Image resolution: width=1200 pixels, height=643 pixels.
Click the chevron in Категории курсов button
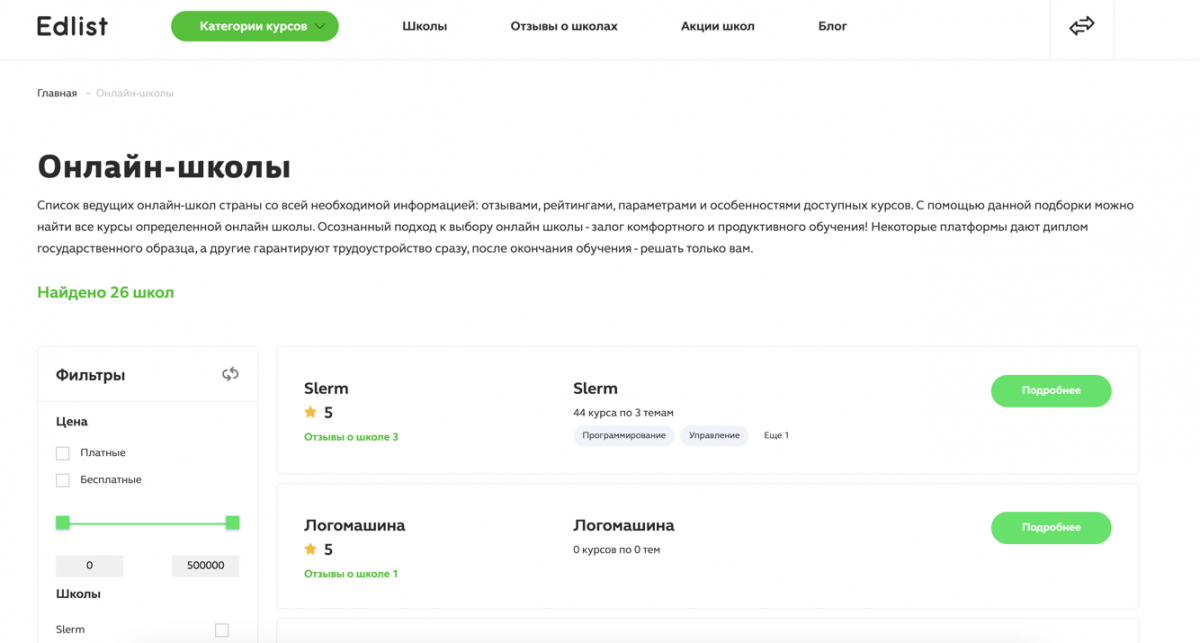click(320, 27)
